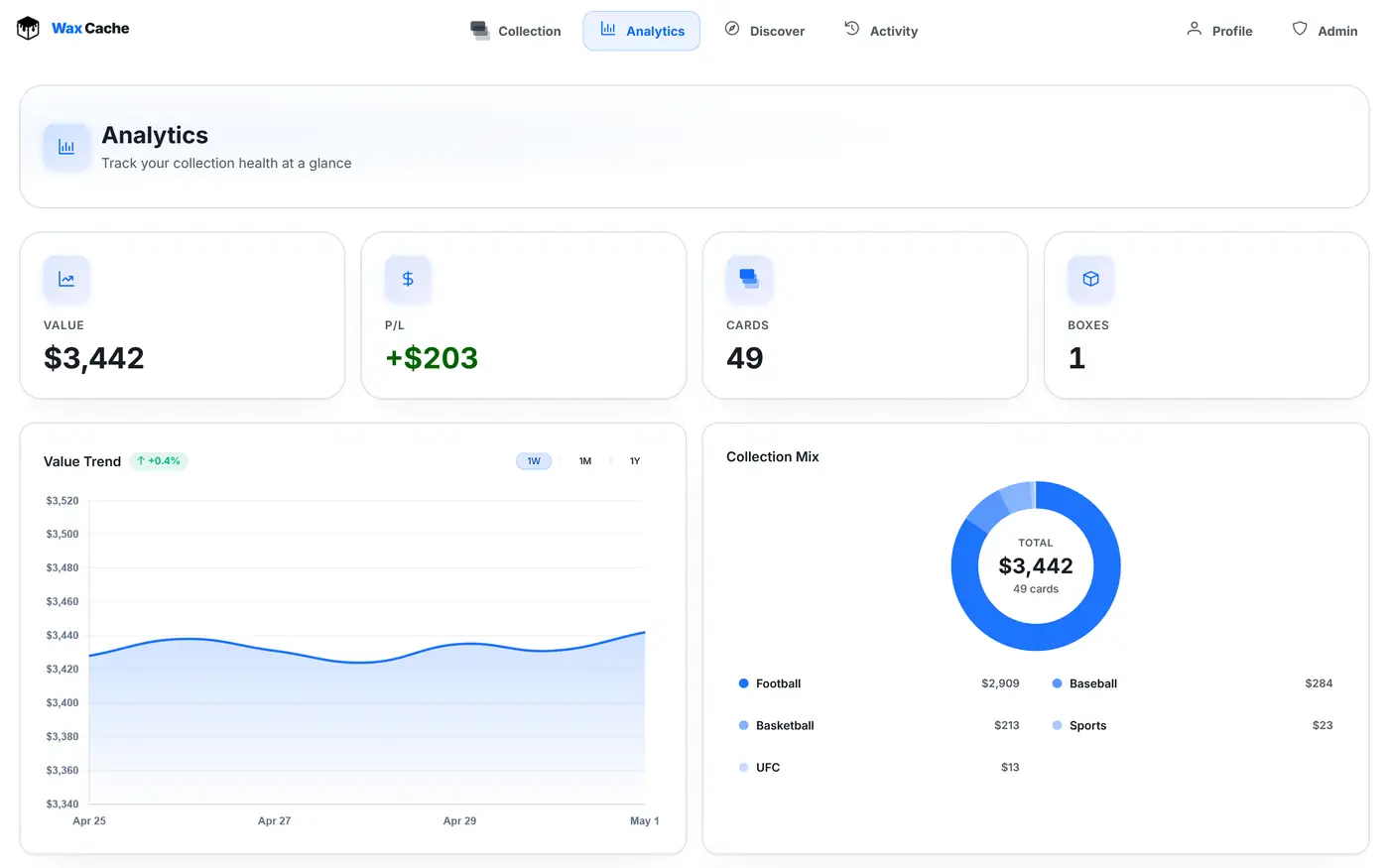
Task: Go to the Profile page
Action: click(x=1220, y=31)
